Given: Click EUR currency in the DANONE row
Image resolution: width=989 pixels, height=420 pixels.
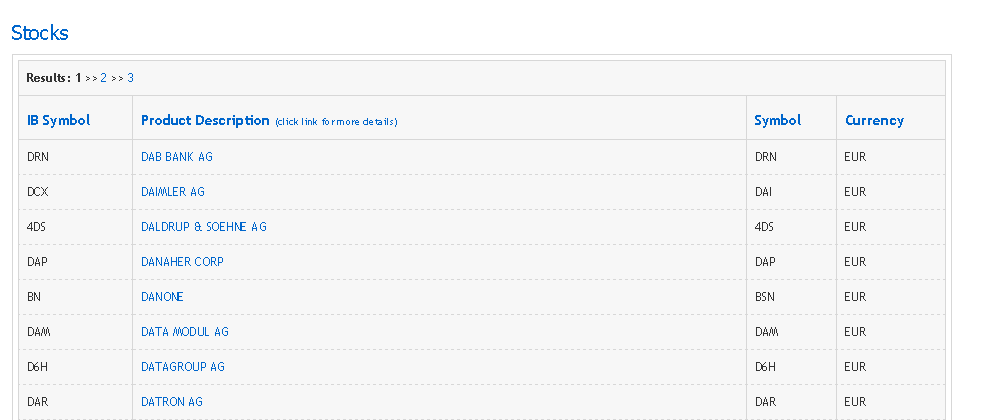Looking at the screenshot, I should [x=855, y=297].
